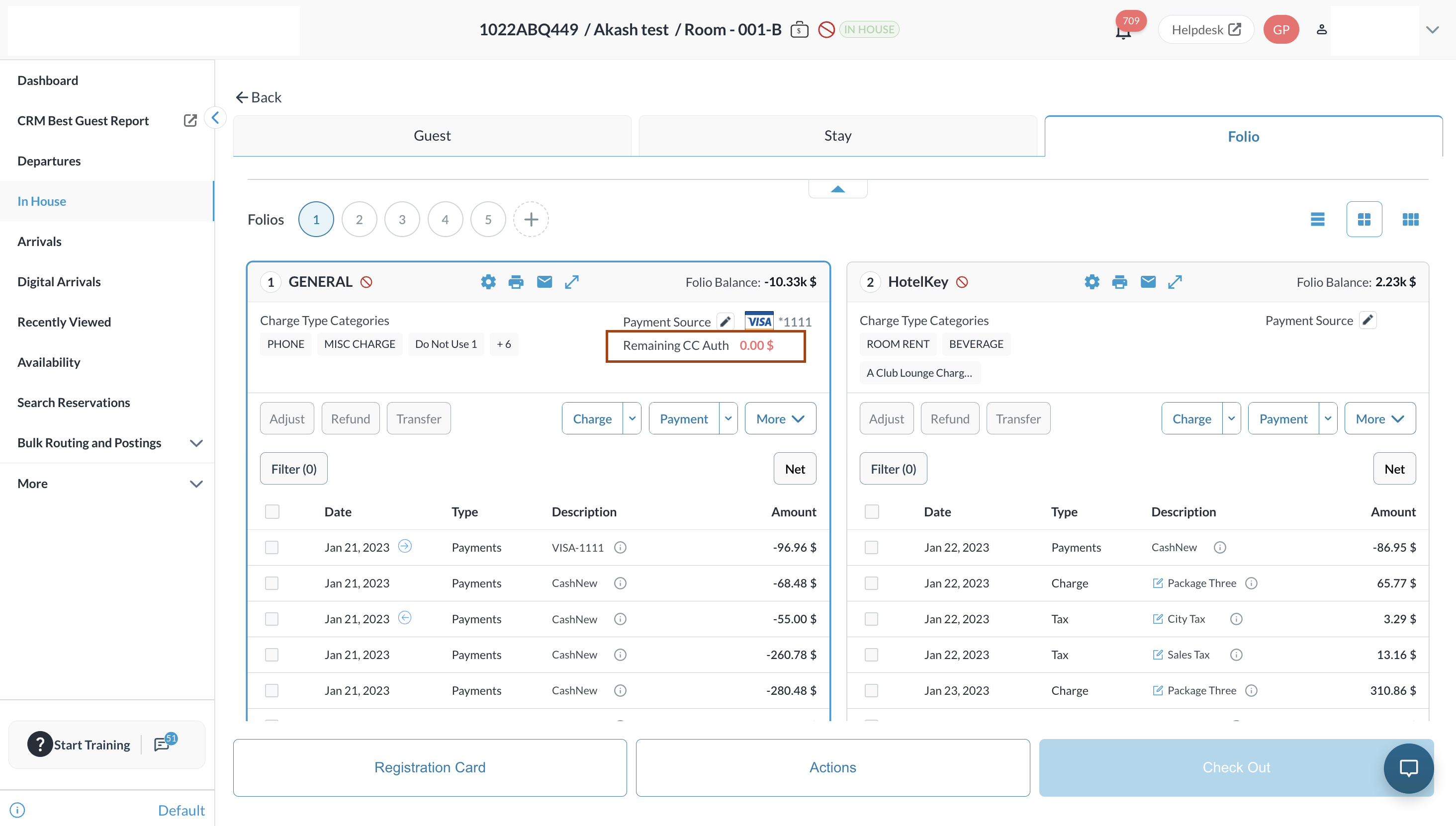
Task: Expand More dropdown in HotelKey folio
Action: (x=1380, y=418)
